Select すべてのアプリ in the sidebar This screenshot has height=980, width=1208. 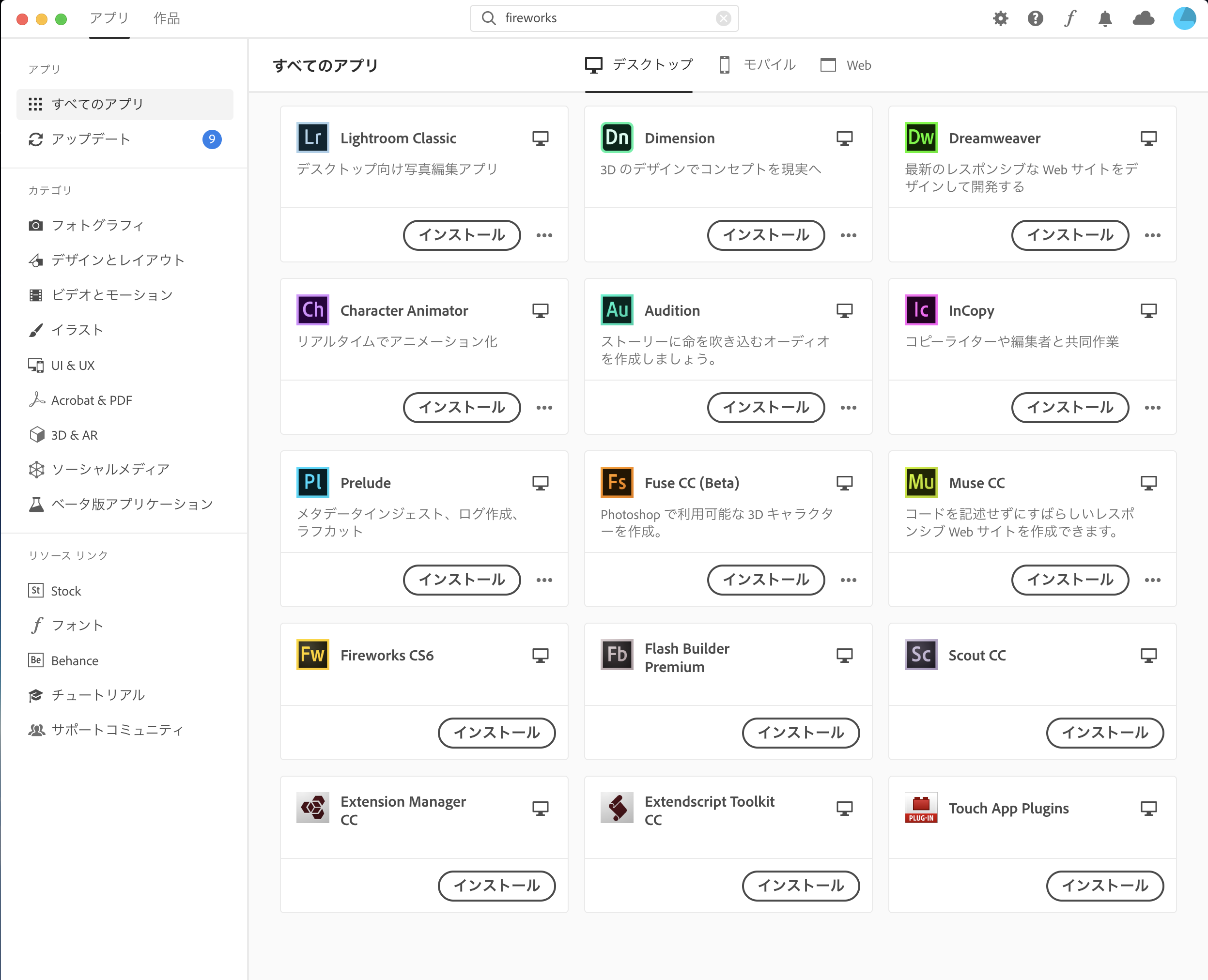(x=124, y=104)
